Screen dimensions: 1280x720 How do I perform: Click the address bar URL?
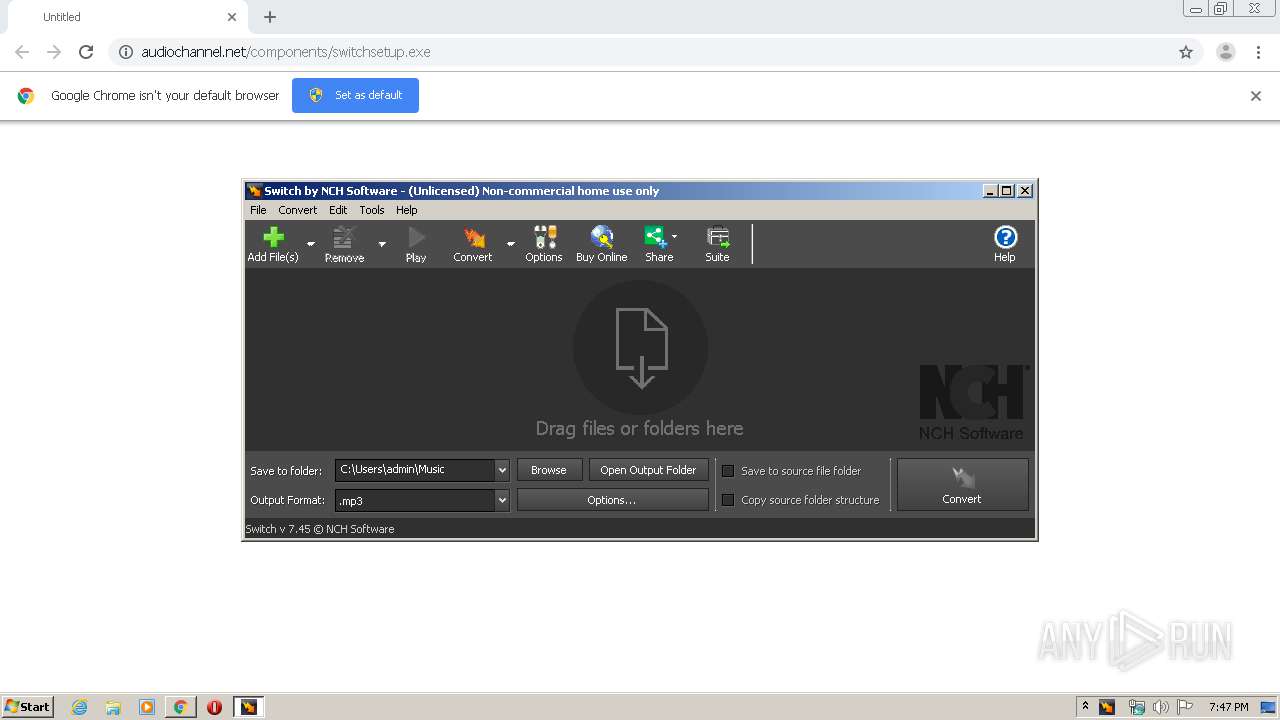tap(286, 52)
